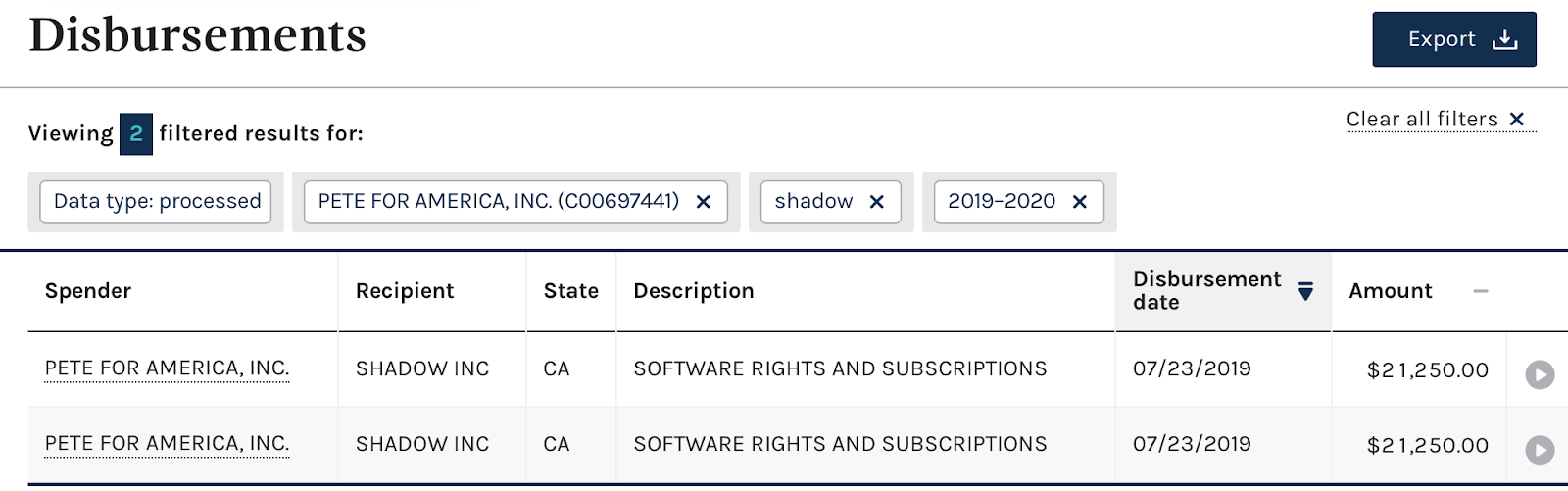Click the Amount column sort dash
This screenshot has width=1568, height=491.
(x=1480, y=291)
